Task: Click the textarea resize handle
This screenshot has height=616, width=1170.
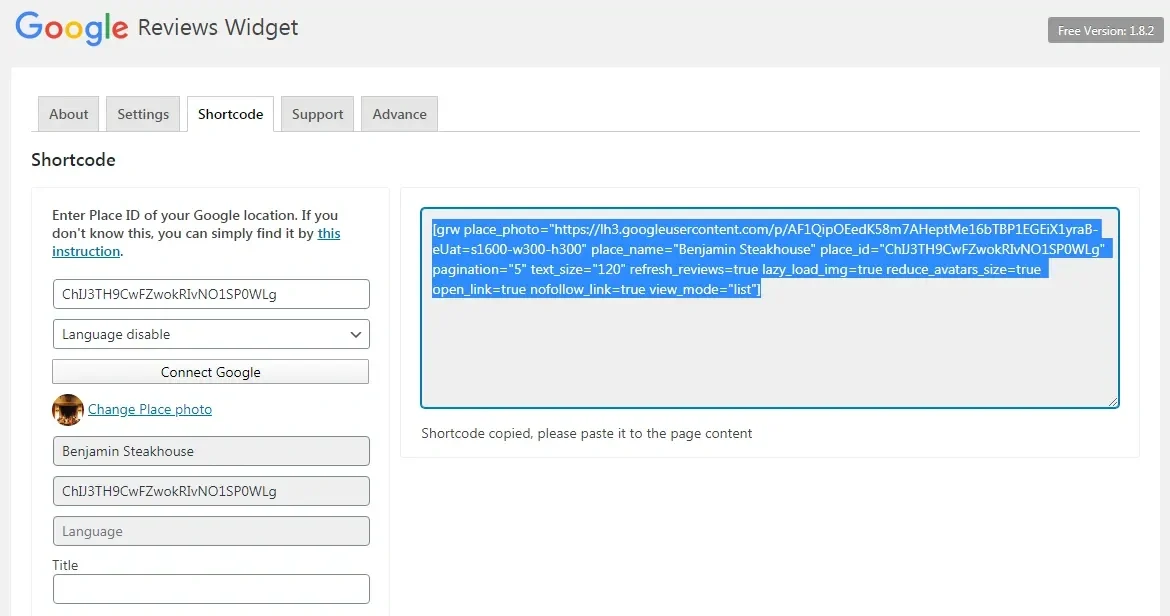Action: point(1112,399)
